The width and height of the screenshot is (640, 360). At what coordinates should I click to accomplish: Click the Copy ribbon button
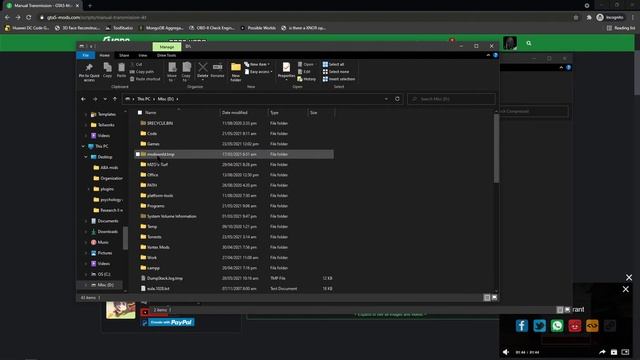tap(107, 70)
